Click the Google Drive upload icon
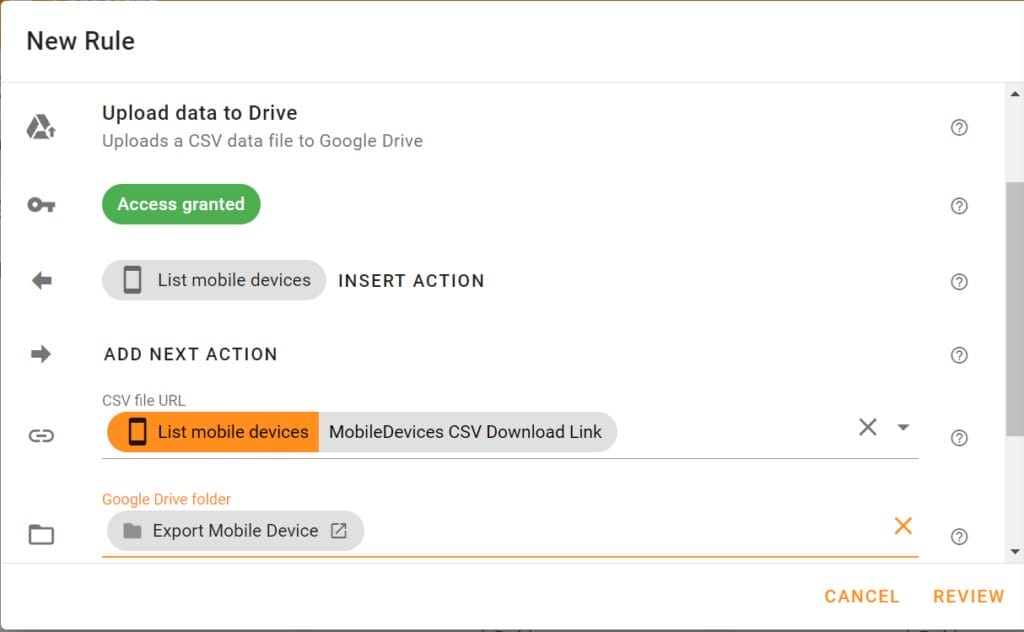Viewport: 1024px width, 632px height. (40, 126)
